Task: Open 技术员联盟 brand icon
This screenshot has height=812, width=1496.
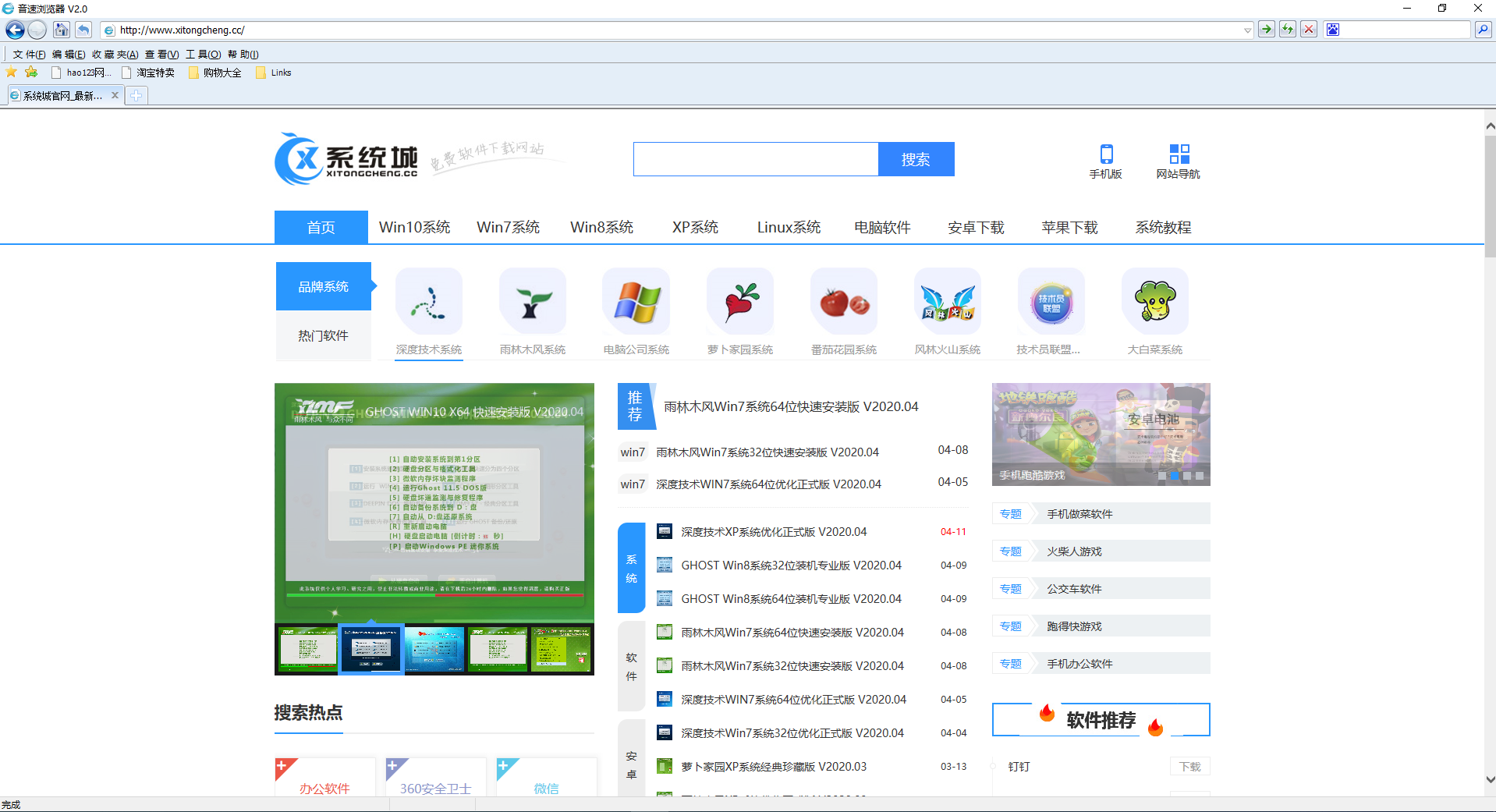Action: 1051,301
